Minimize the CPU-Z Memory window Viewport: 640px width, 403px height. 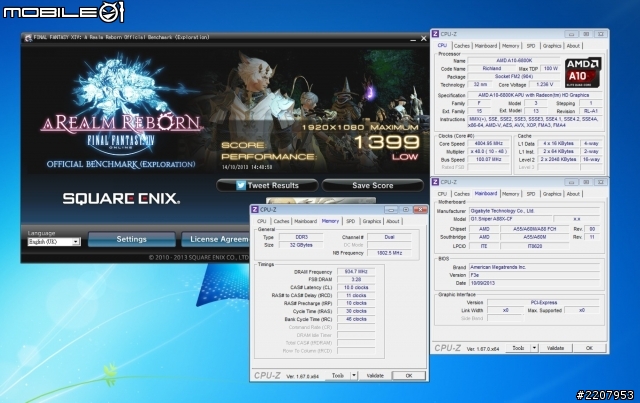tap(391, 209)
